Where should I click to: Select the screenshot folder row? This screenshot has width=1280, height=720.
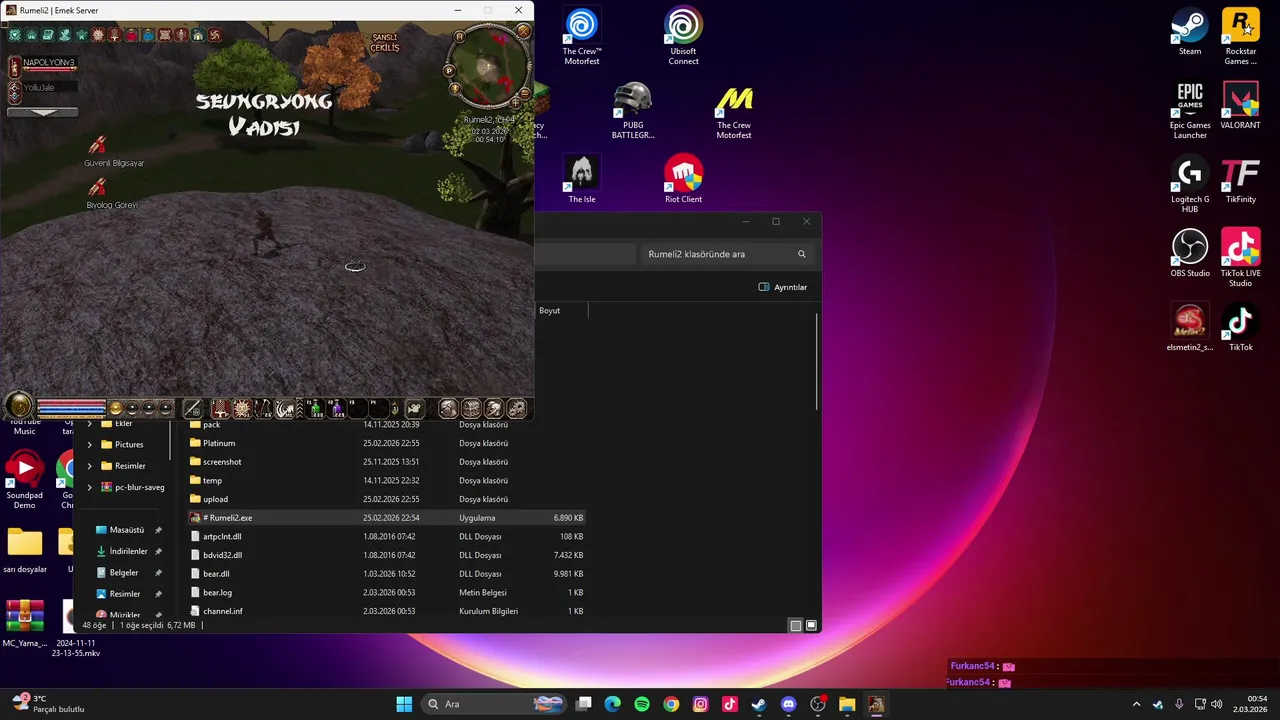(386, 462)
